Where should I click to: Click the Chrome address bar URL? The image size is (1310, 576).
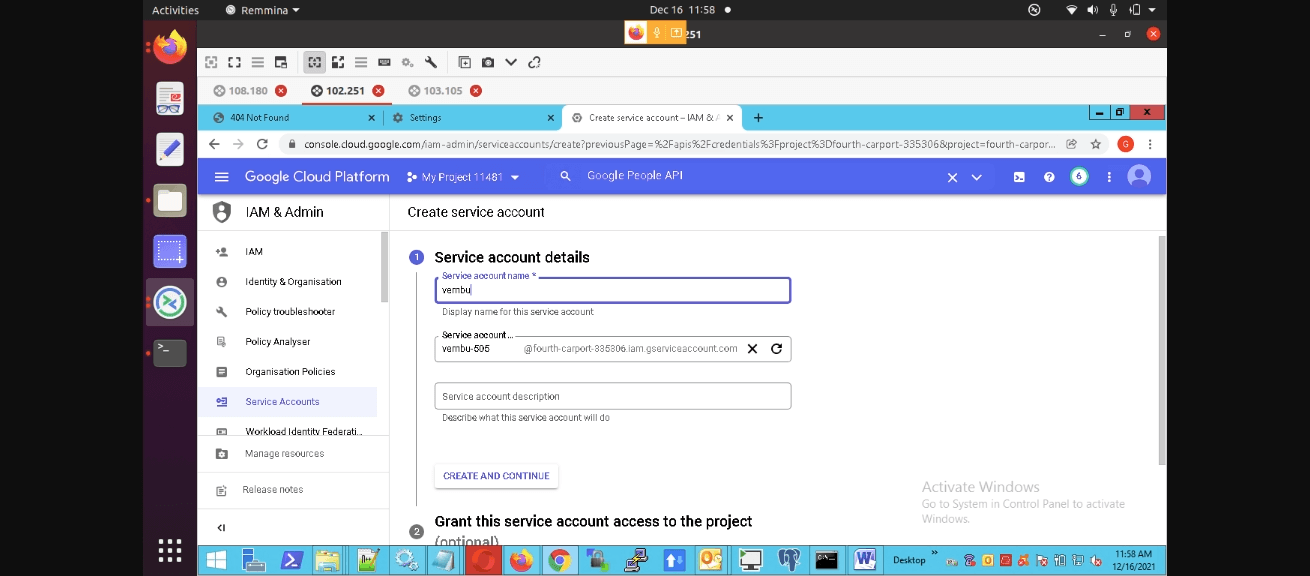679,144
